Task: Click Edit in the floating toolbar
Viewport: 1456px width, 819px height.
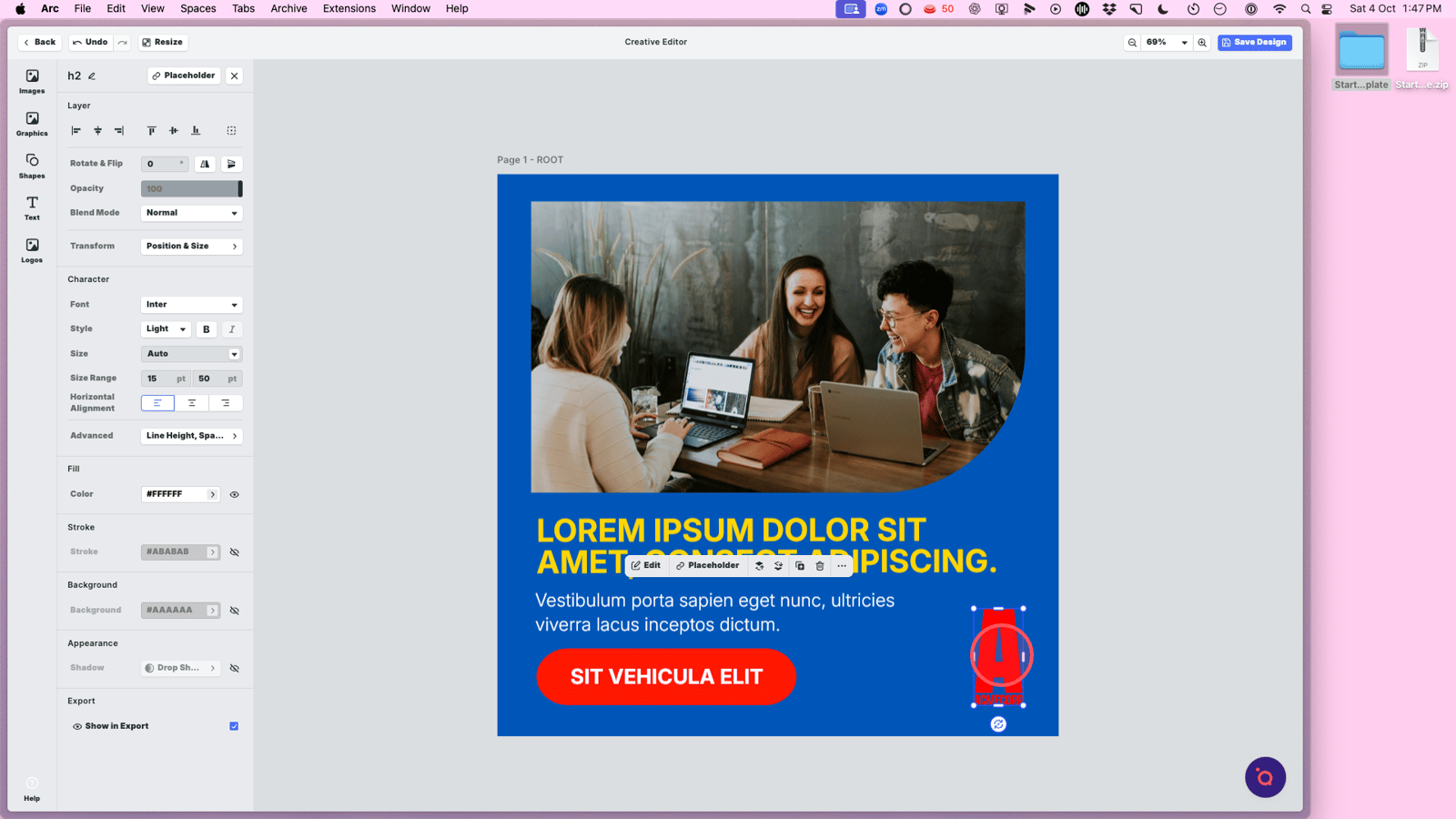Action: pyautogui.click(x=646, y=566)
